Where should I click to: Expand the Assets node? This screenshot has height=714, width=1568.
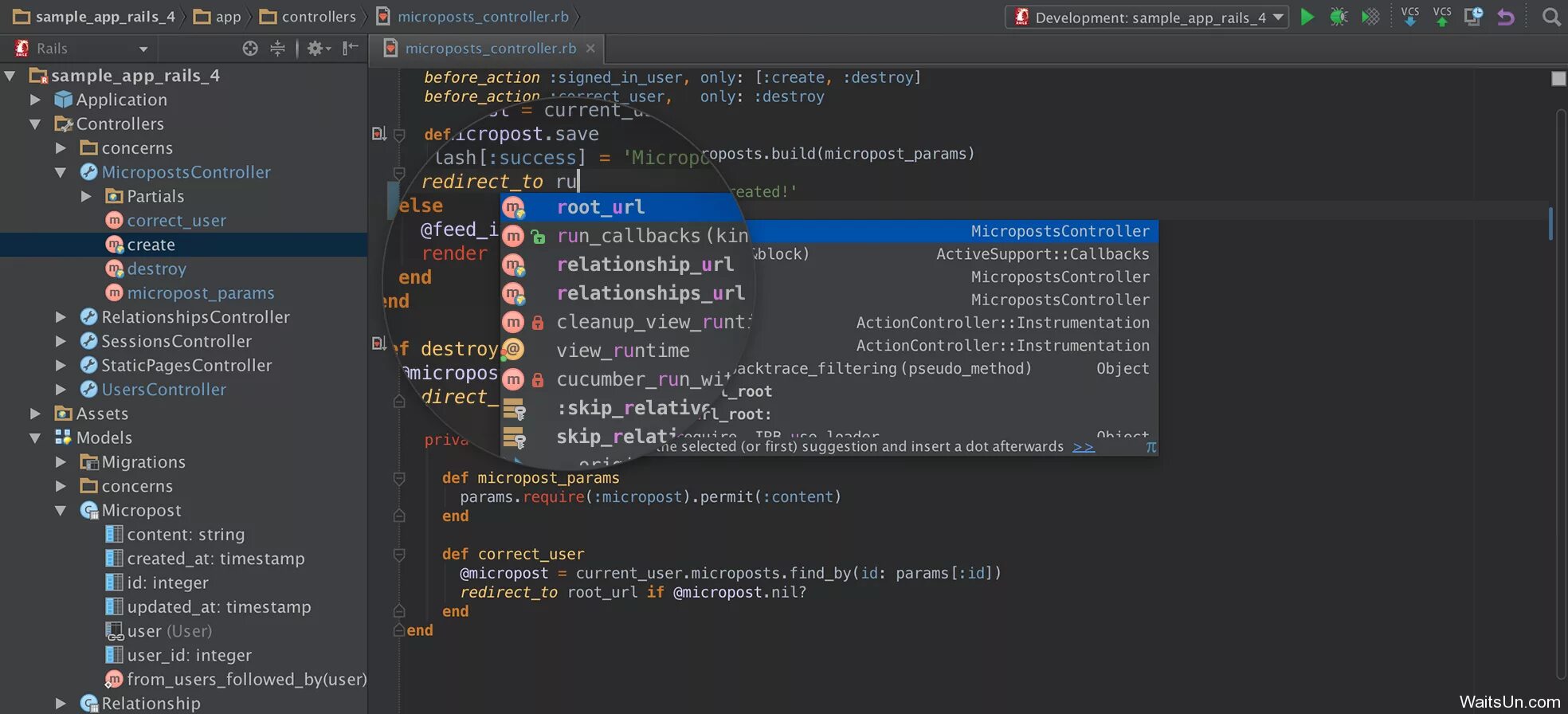[x=34, y=414]
